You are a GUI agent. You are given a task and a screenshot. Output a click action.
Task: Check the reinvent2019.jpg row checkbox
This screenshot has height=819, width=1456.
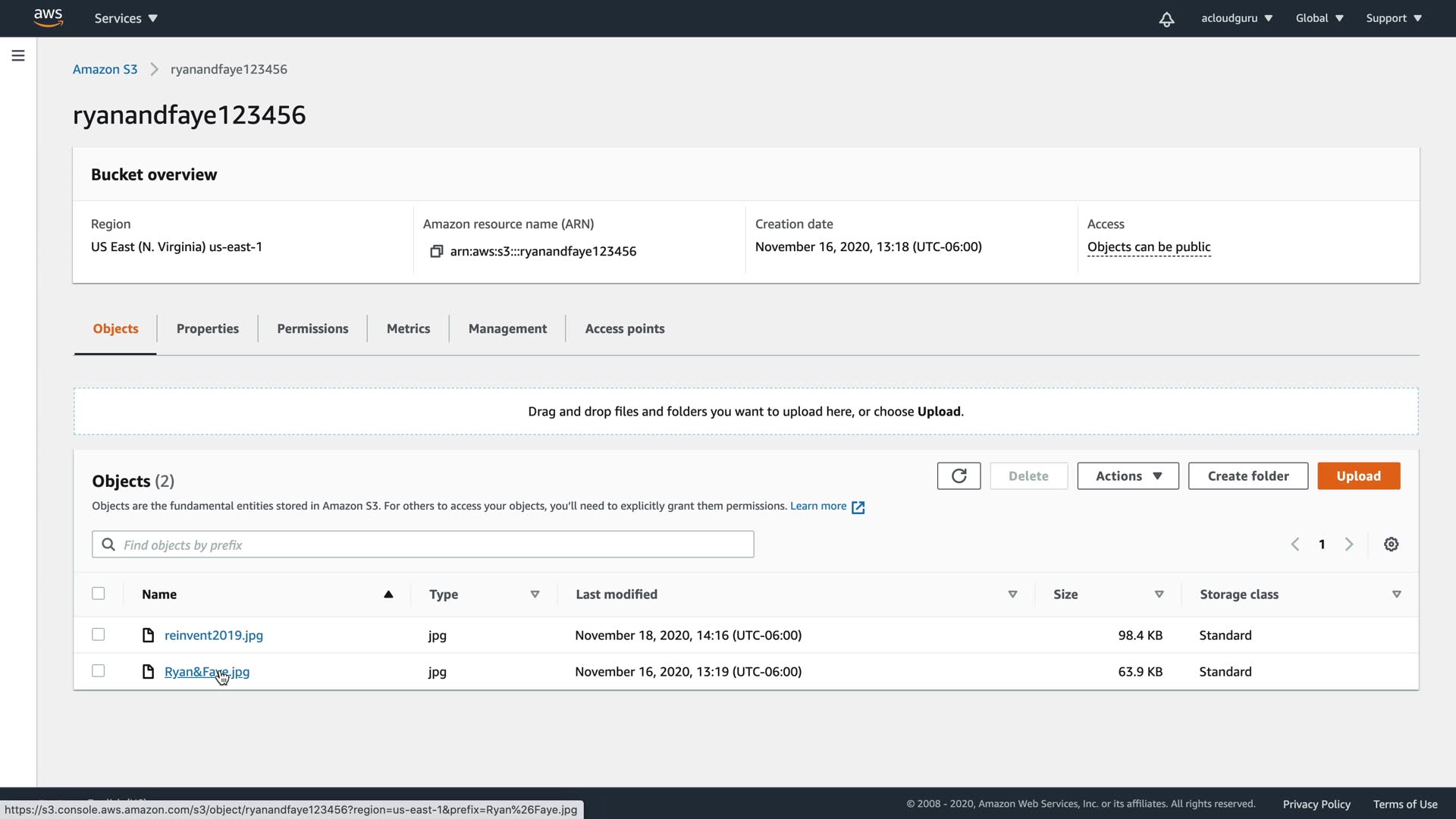(99, 635)
